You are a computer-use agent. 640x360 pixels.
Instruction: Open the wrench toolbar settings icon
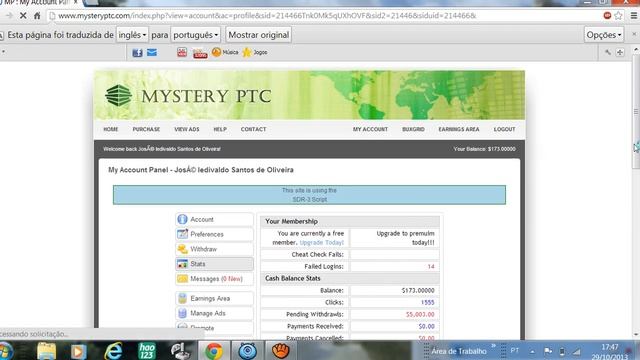point(608,52)
